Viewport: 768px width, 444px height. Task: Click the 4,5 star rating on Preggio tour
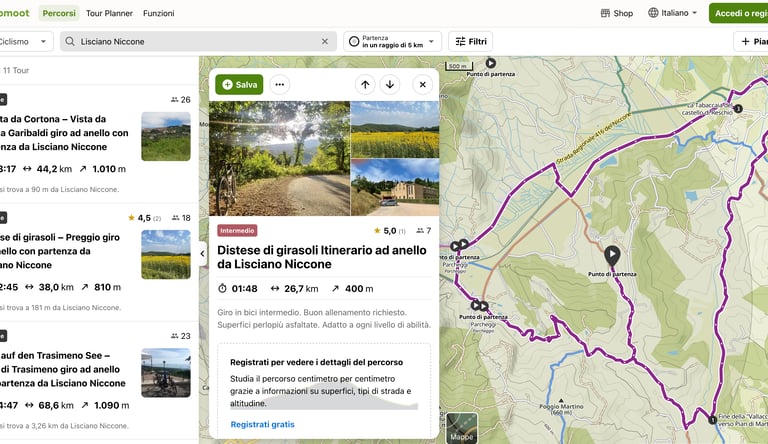point(144,218)
